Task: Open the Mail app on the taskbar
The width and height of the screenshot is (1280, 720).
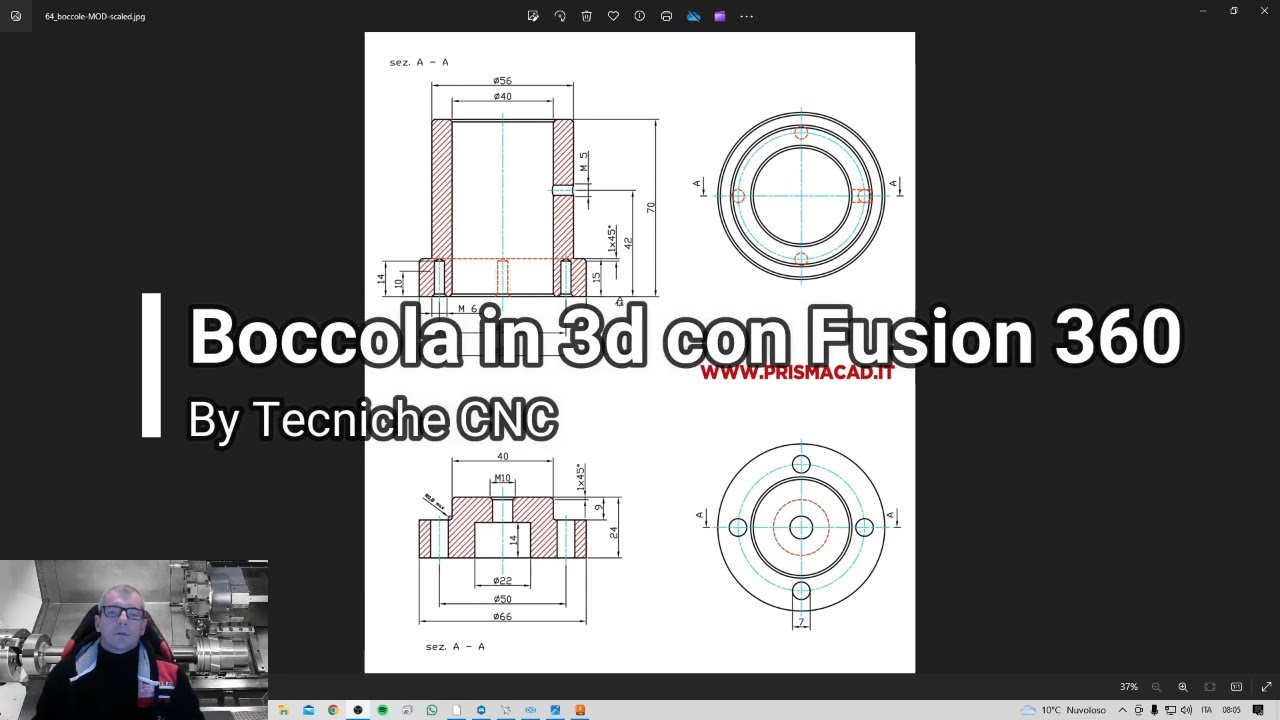Action: [309, 710]
